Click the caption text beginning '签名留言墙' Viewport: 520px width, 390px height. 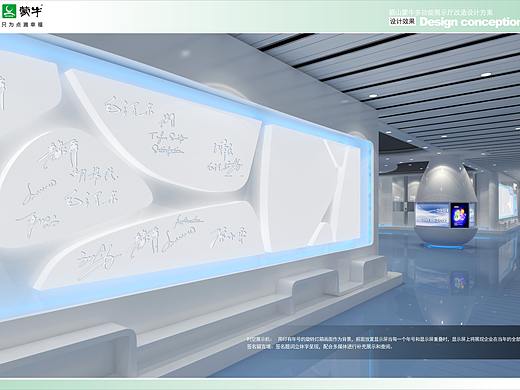(x=319, y=347)
